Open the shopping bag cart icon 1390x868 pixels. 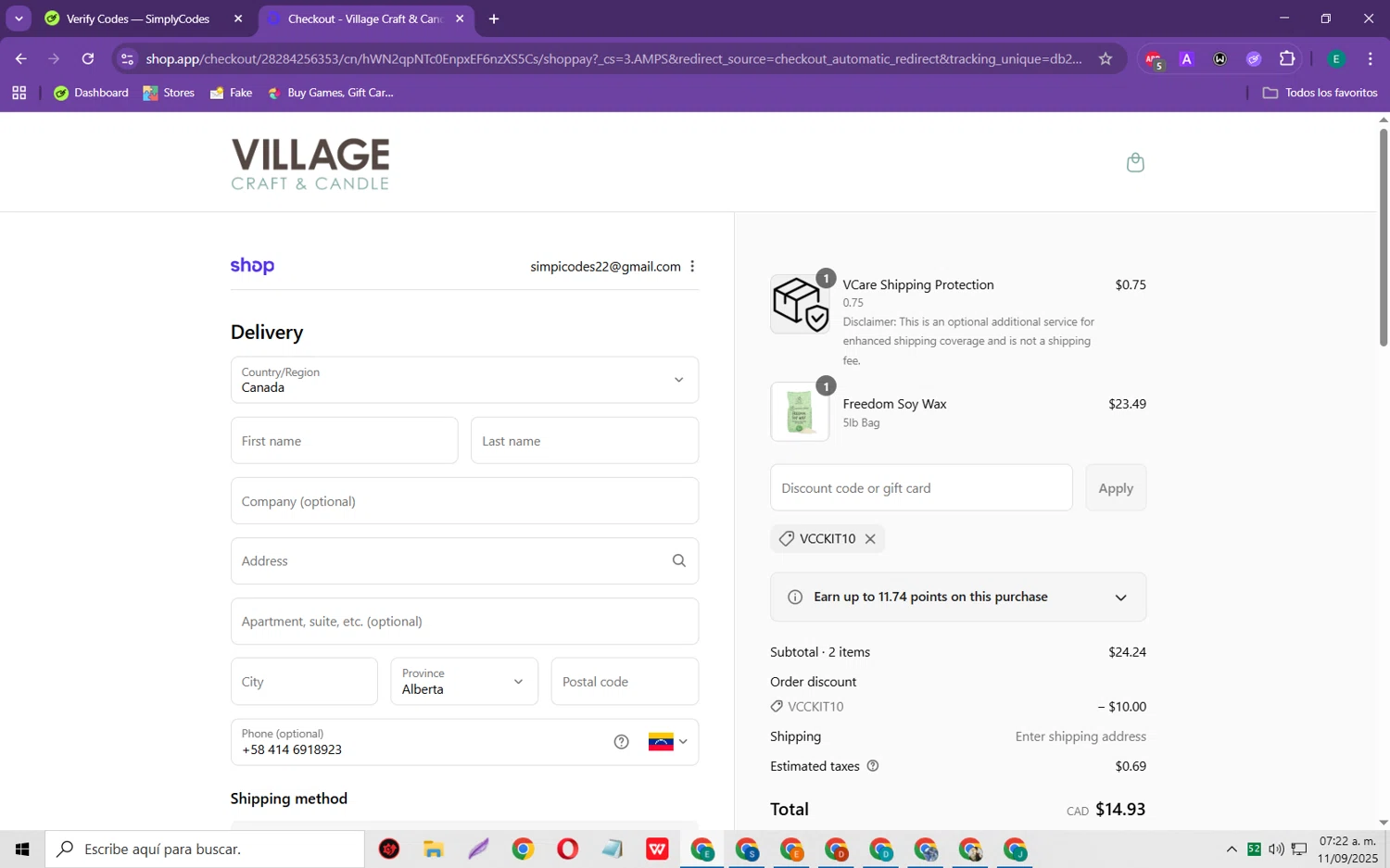(1135, 163)
